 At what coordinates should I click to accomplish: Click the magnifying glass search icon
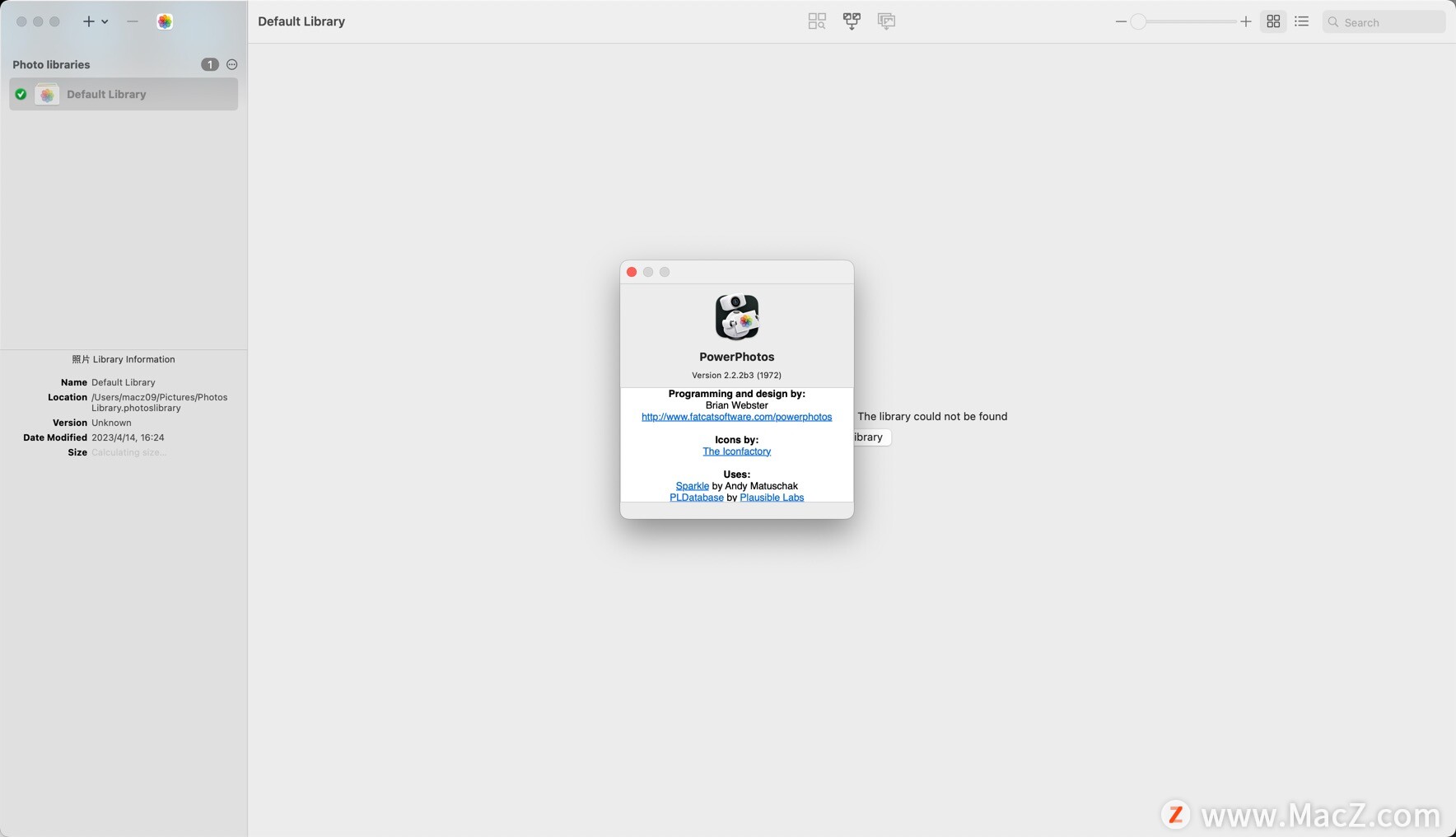coord(1333,22)
